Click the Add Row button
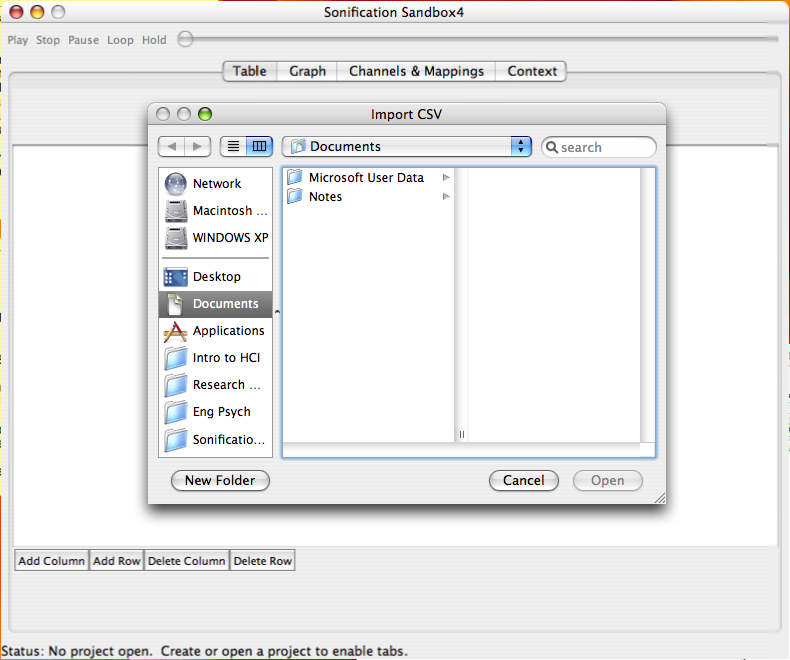This screenshot has height=660, width=790. tap(116, 561)
